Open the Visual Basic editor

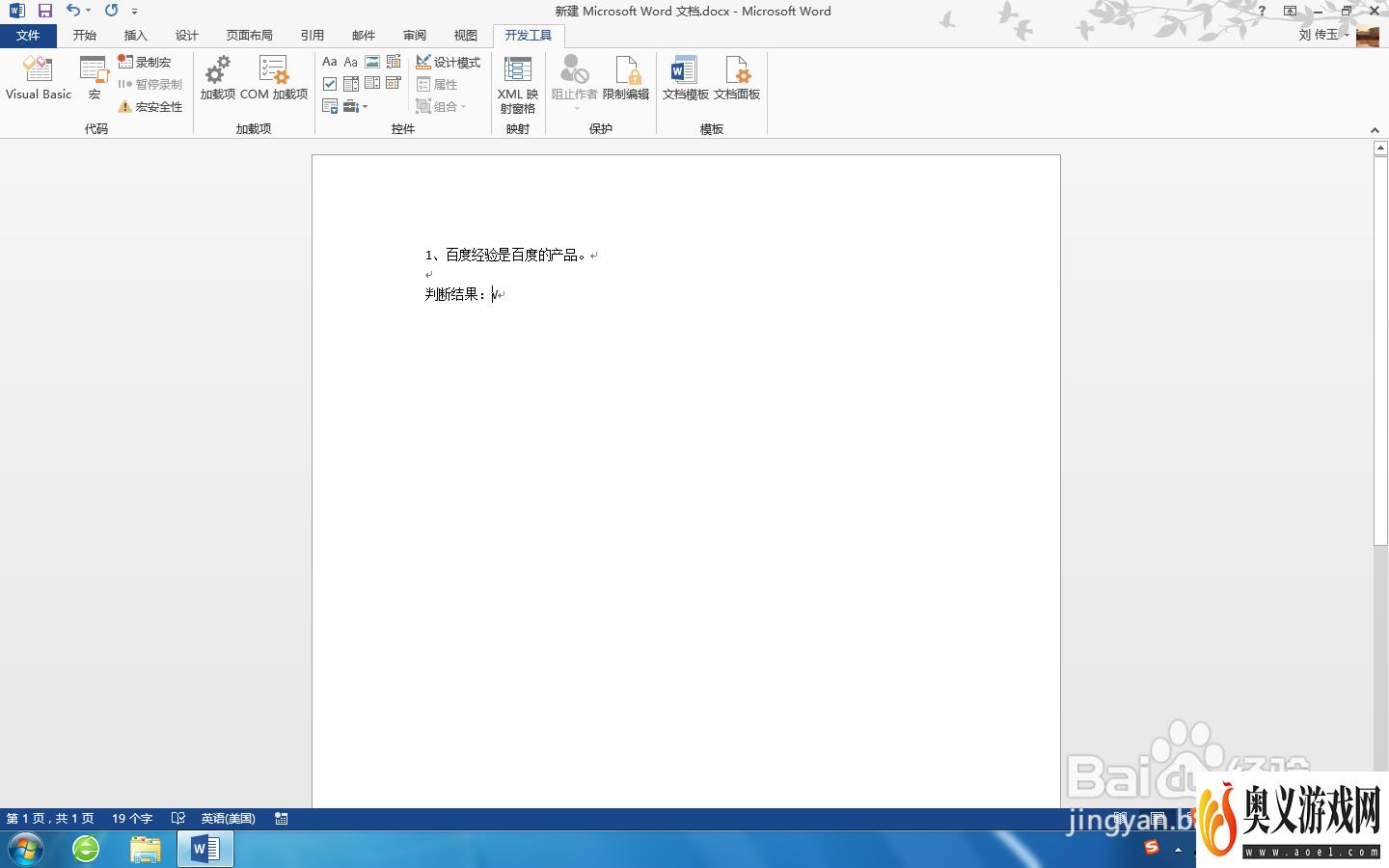click(39, 78)
